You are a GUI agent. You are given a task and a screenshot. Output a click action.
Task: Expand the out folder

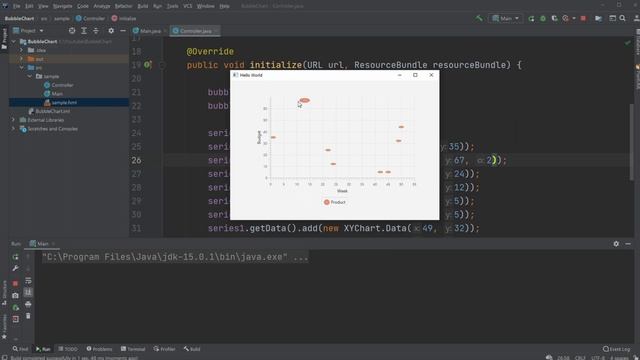tap(22, 59)
